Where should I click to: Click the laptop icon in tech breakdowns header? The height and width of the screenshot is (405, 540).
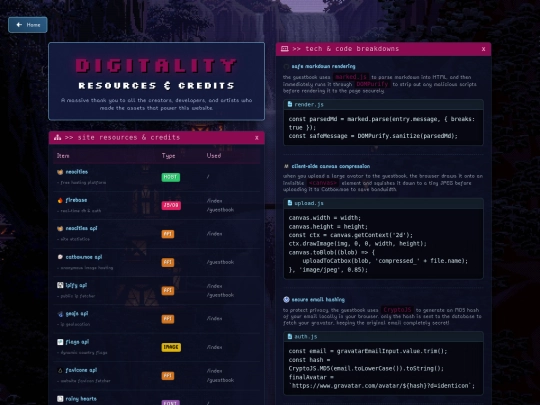(x=284, y=49)
